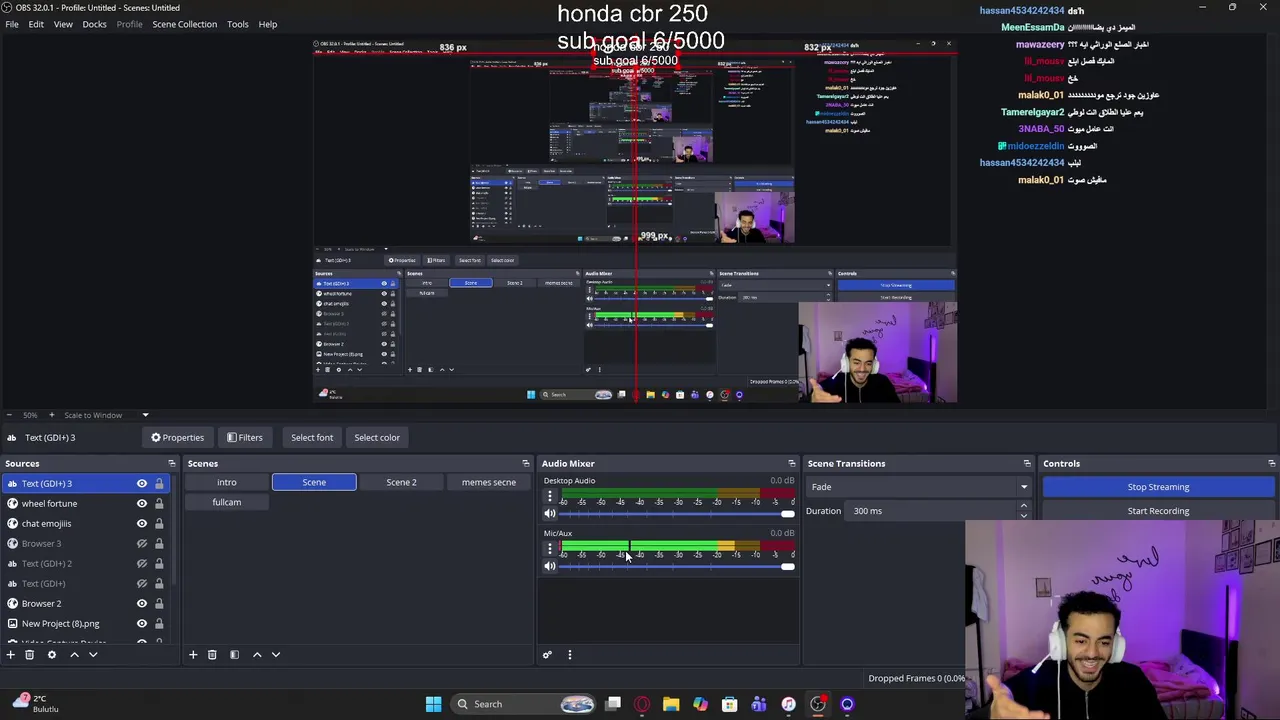
Task: Move selected scene up
Action: pos(257,655)
